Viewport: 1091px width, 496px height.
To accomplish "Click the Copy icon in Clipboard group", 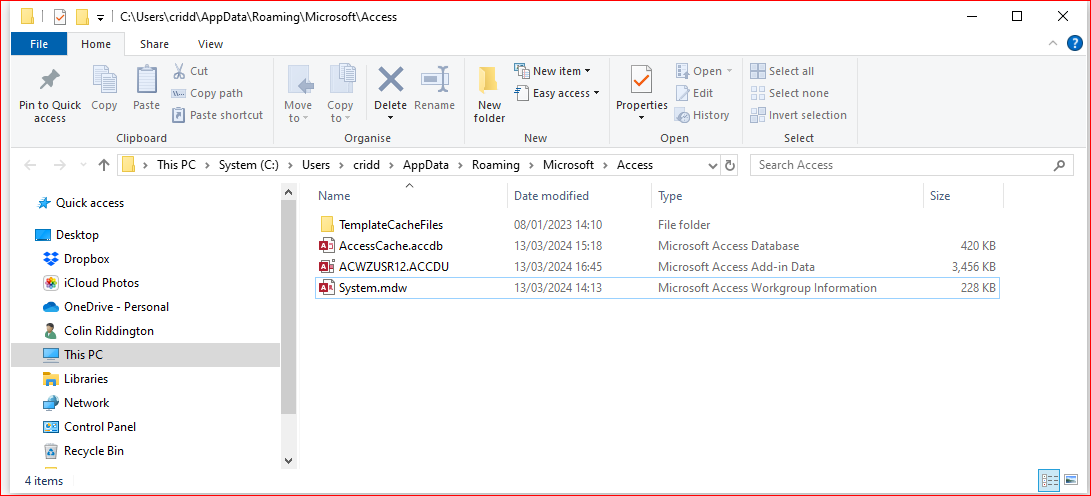I will [104, 80].
